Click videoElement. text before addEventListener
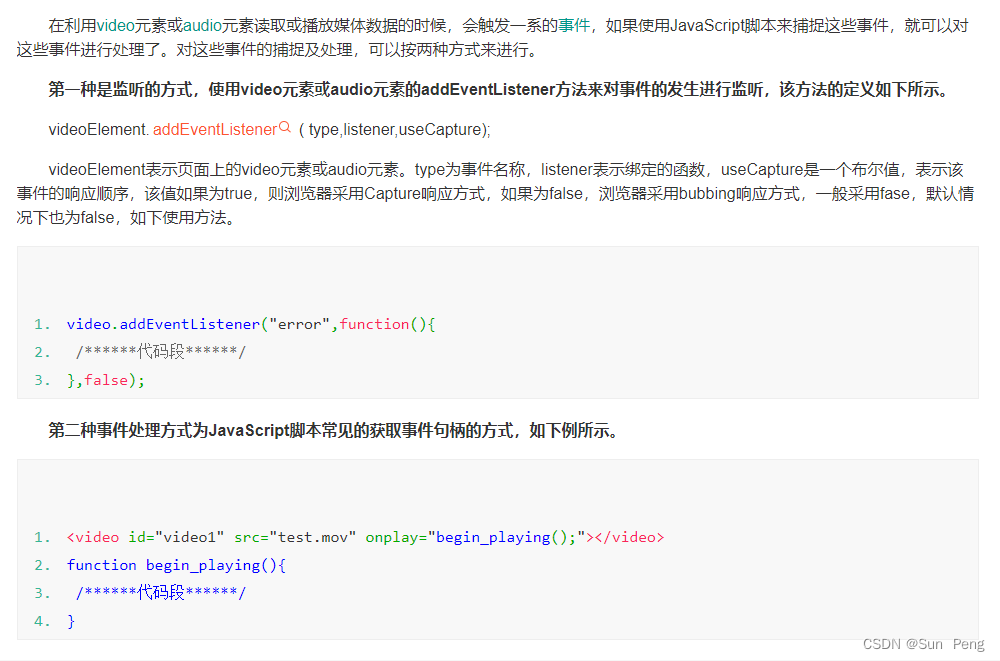Image resolution: width=1000 pixels, height=661 pixels. coord(99,130)
